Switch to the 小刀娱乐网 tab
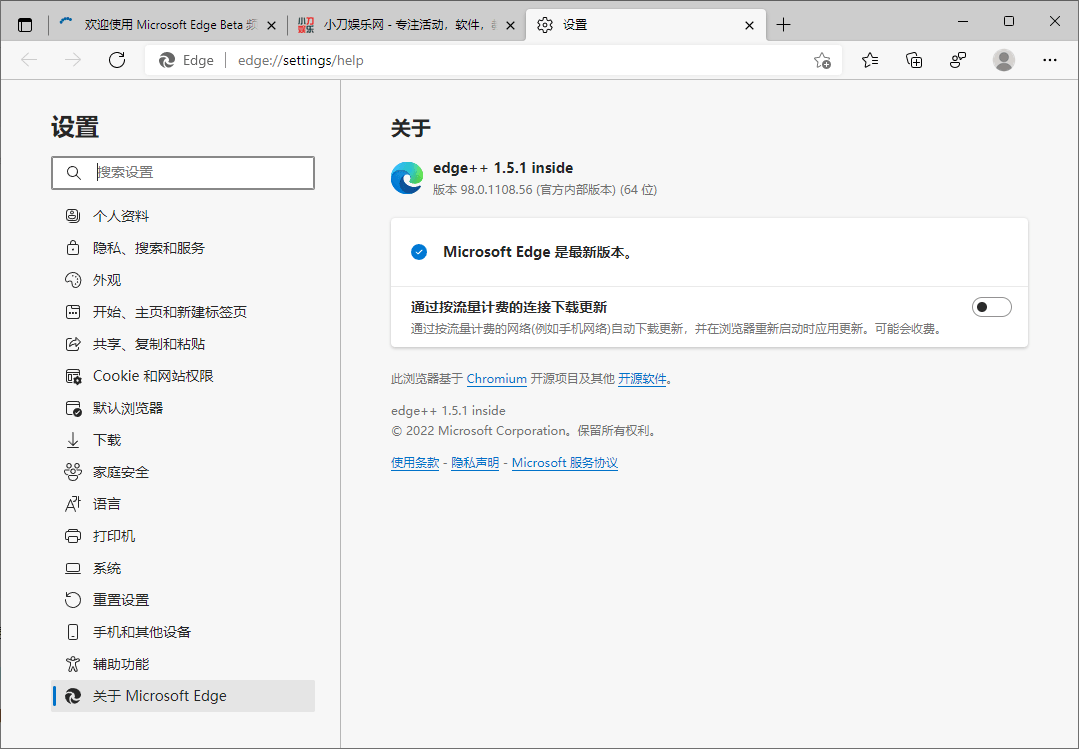Screen dimensions: 1079x749 (406, 25)
